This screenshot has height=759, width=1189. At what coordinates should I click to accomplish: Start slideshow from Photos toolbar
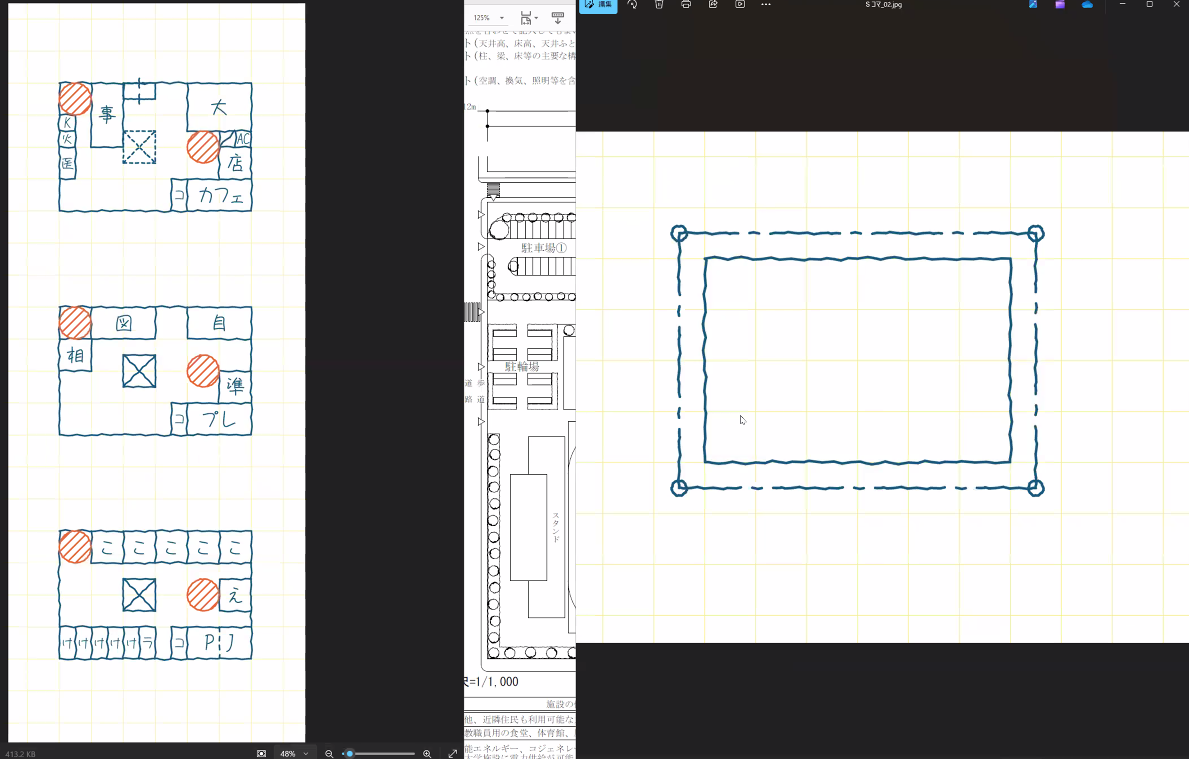pos(740,5)
